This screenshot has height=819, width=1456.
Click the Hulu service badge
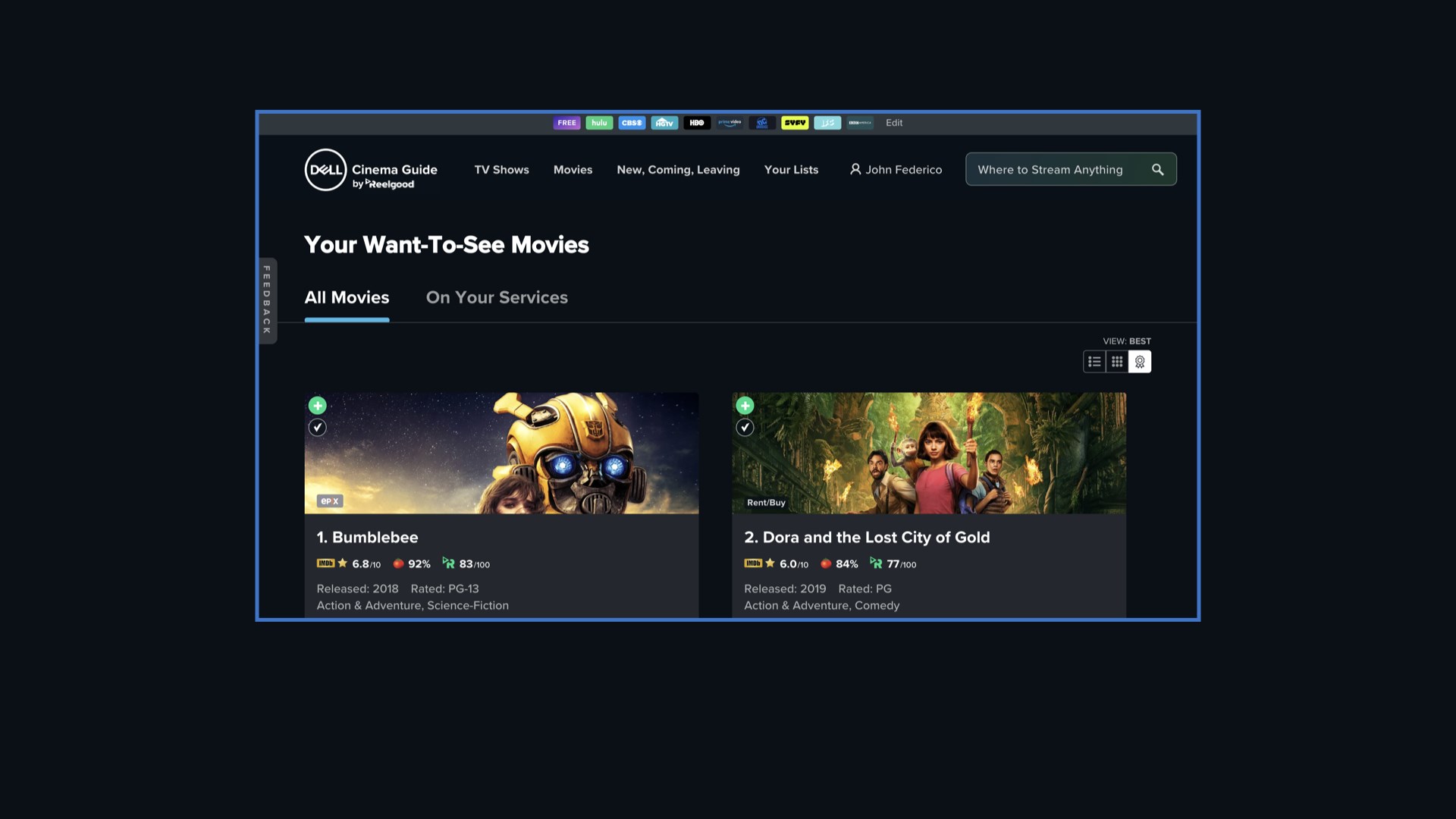pyautogui.click(x=599, y=123)
